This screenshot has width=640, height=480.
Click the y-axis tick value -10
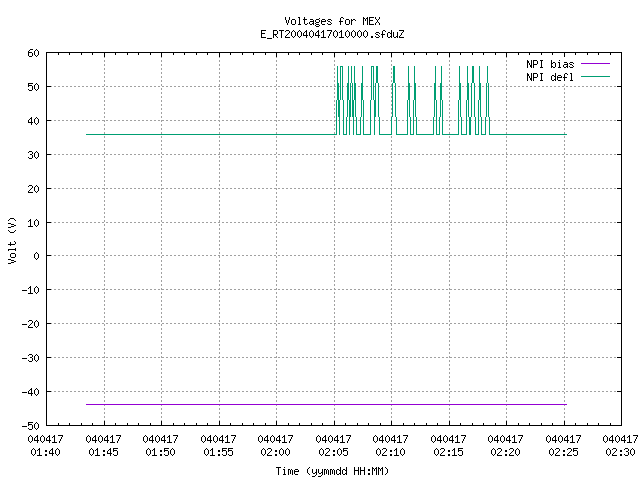coord(31,290)
